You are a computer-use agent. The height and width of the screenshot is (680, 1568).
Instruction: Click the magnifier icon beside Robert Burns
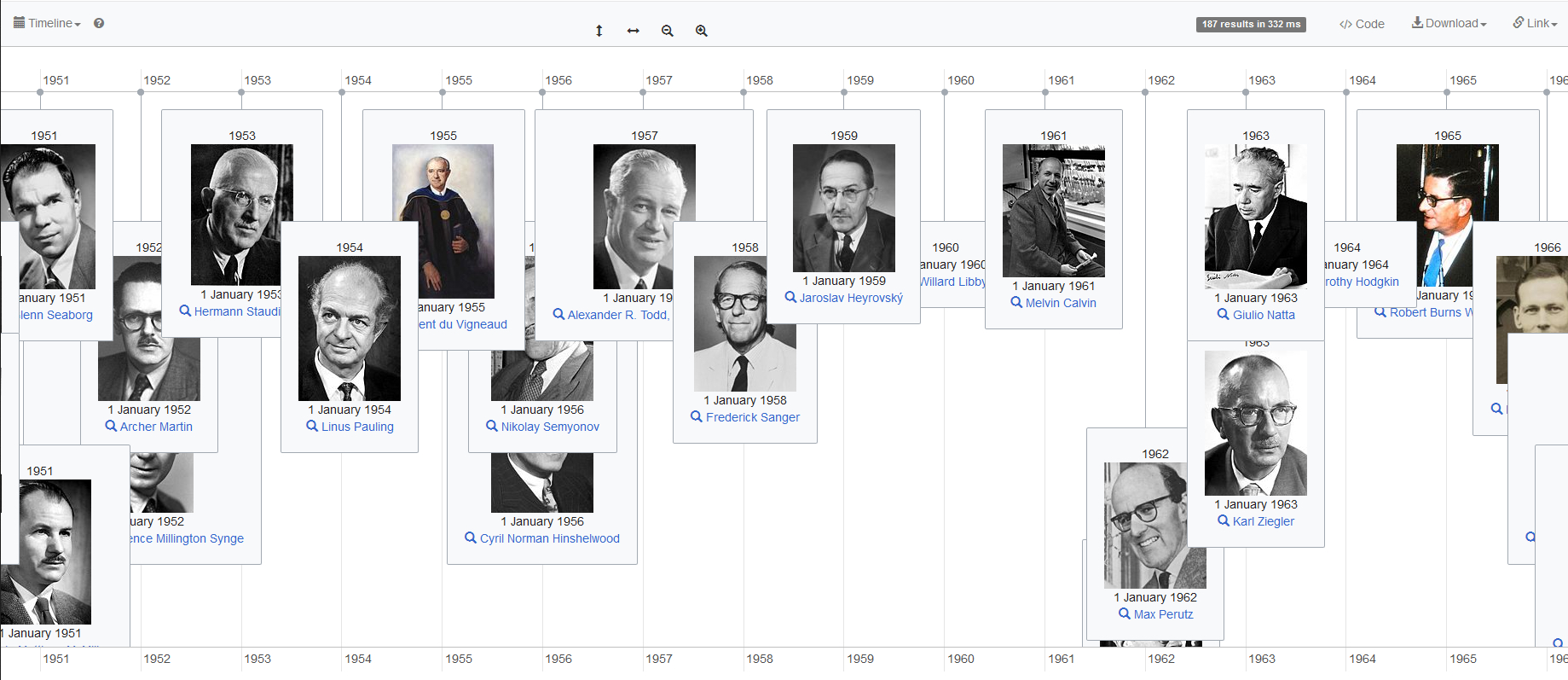[x=1380, y=312]
